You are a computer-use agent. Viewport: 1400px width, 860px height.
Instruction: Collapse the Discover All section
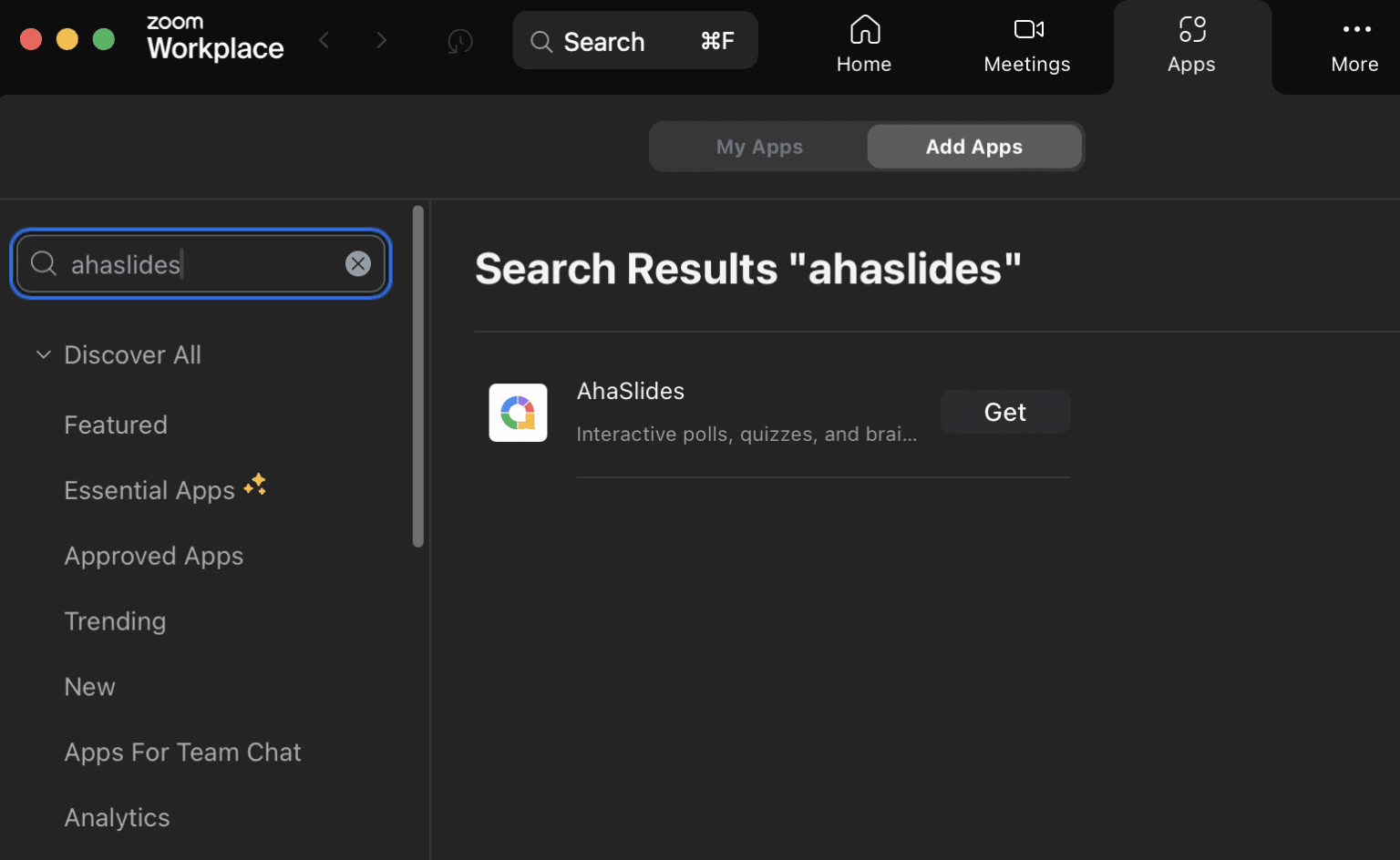coord(44,354)
